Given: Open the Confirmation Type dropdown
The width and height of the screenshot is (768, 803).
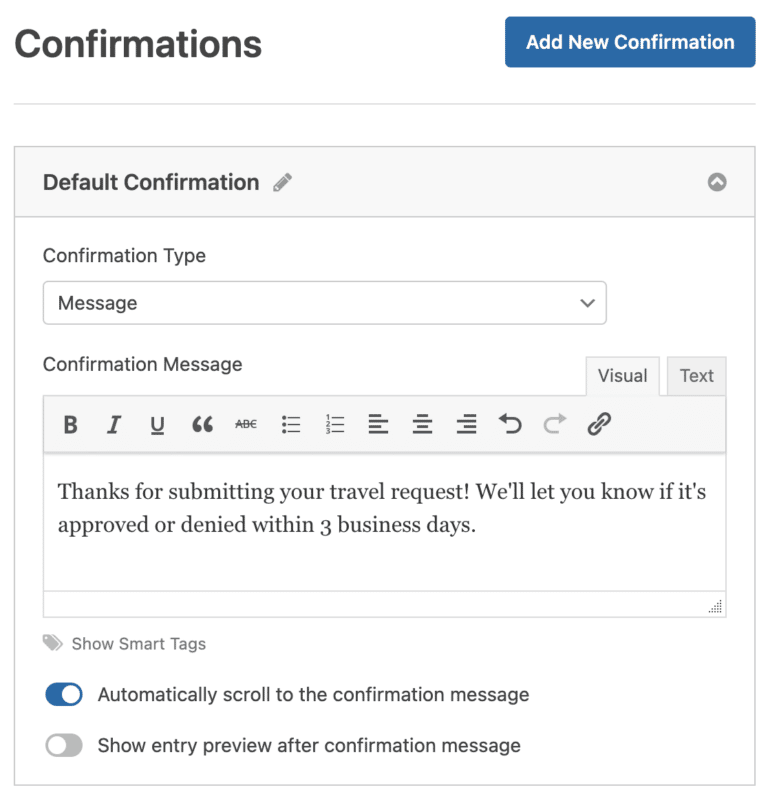Looking at the screenshot, I should pos(324,302).
